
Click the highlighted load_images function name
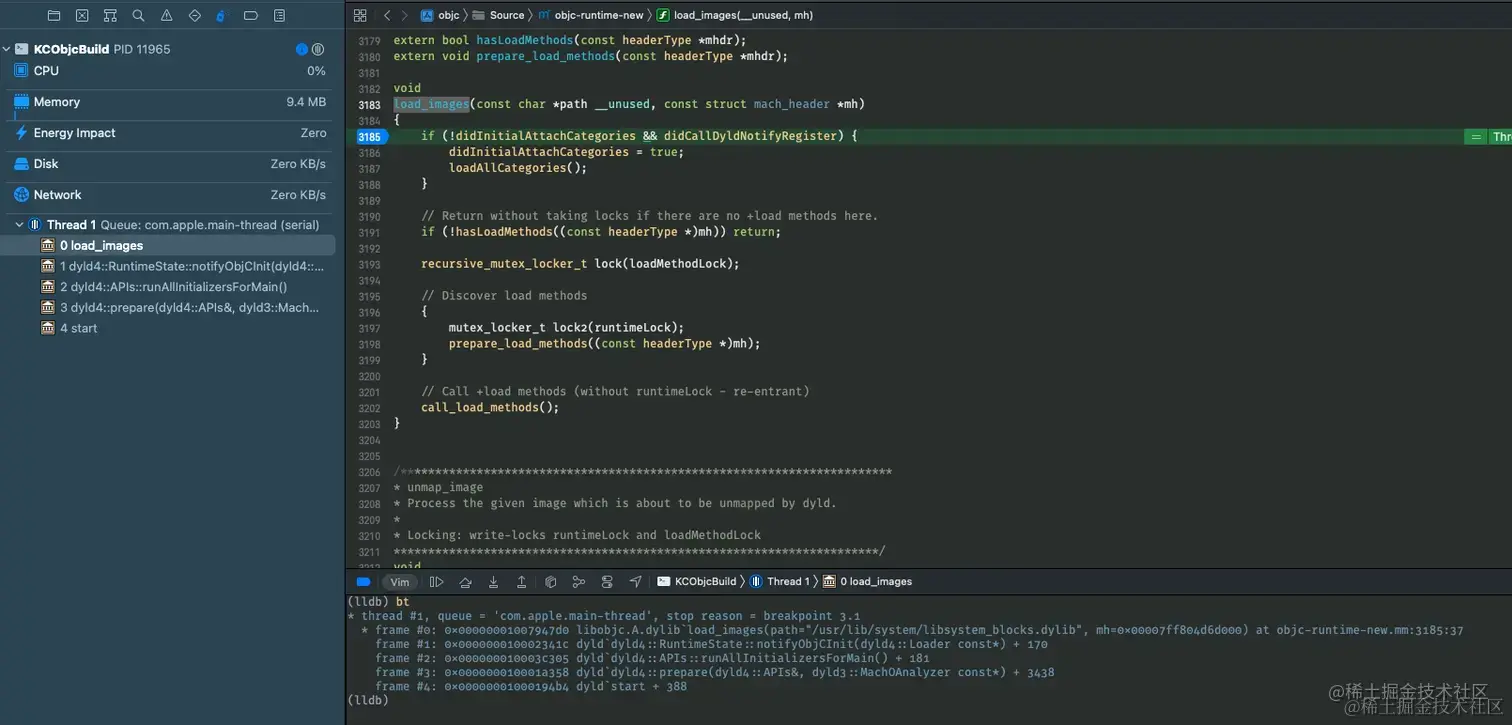[431, 104]
